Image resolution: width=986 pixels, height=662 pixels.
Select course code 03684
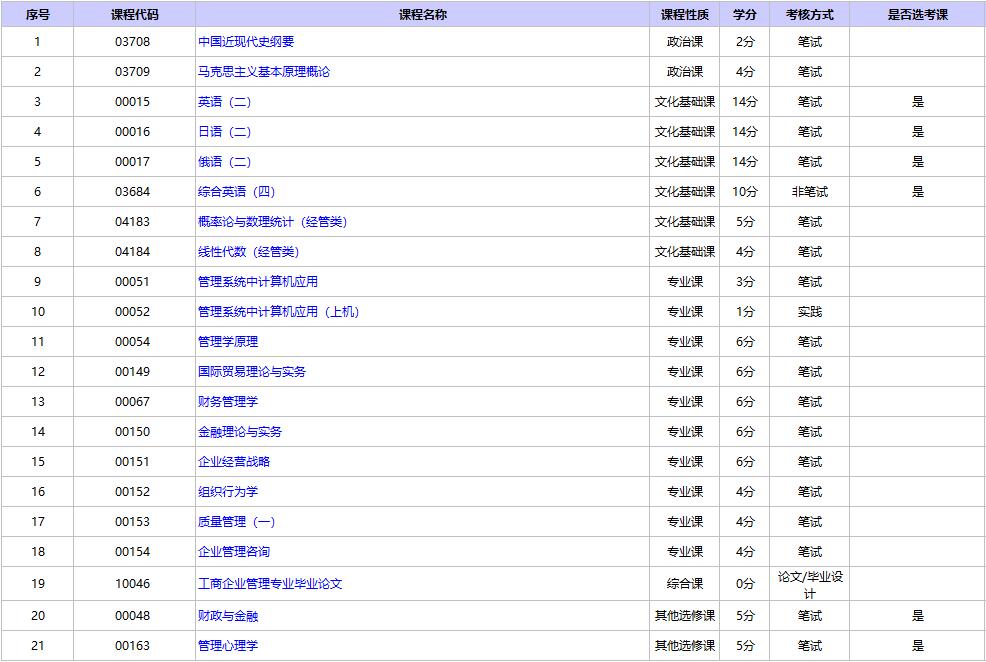click(133, 192)
